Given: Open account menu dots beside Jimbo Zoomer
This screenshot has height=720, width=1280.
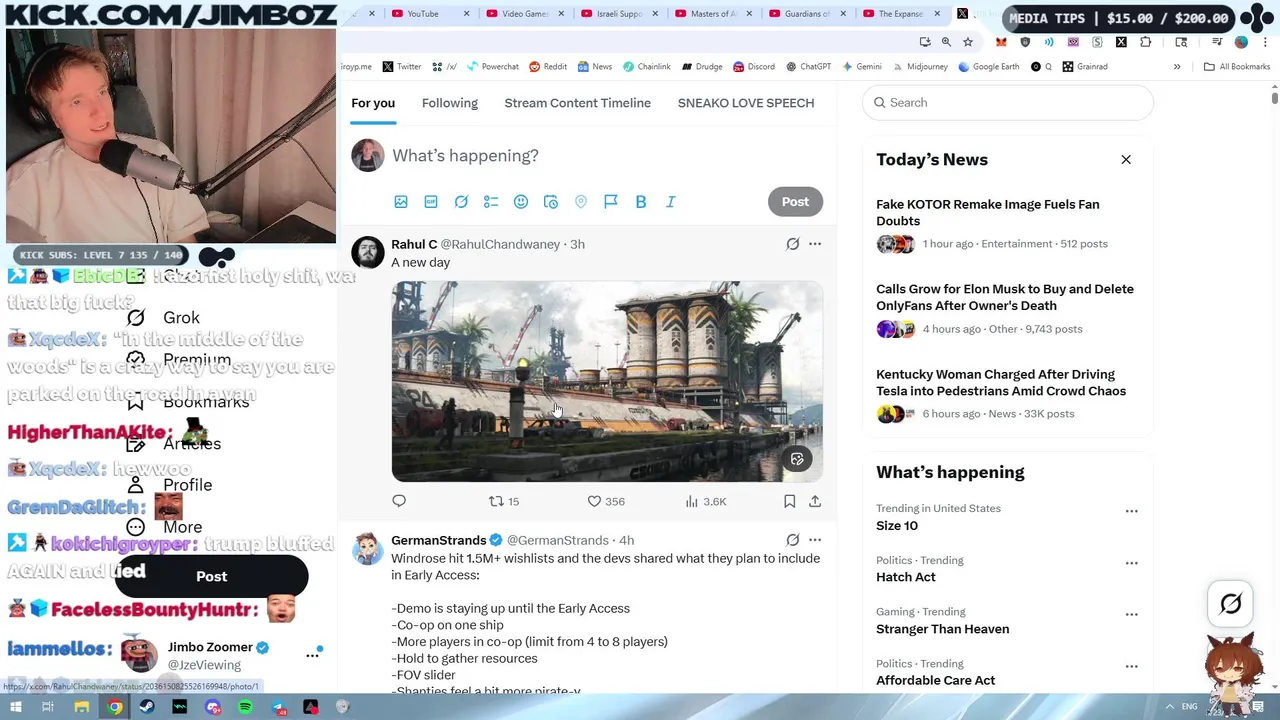Looking at the screenshot, I should (x=312, y=655).
